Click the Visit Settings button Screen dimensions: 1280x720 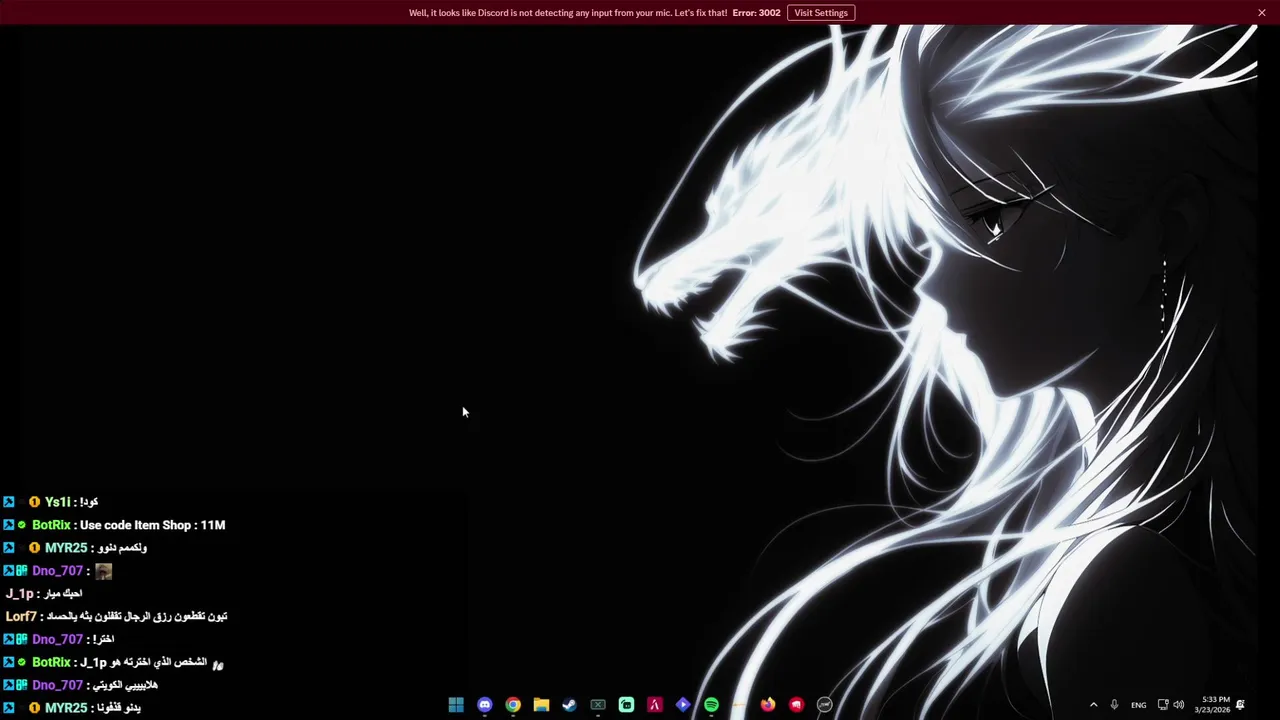tap(821, 13)
